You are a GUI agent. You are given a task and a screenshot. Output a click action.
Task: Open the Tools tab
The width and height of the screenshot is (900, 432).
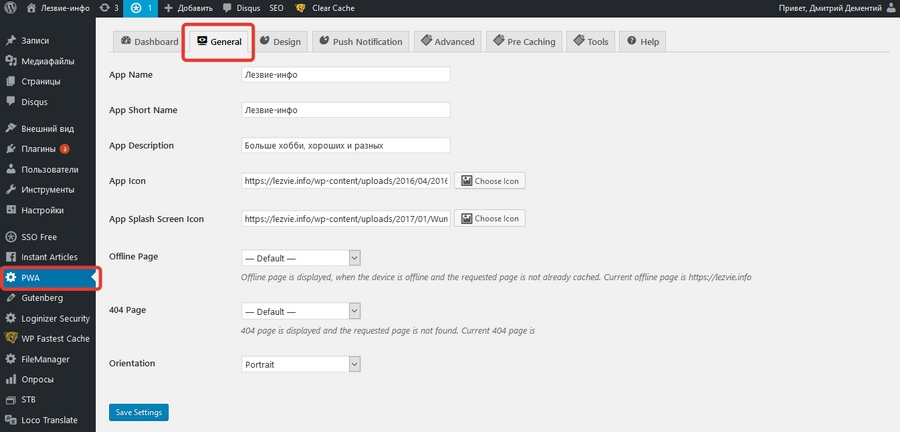[x=591, y=41]
